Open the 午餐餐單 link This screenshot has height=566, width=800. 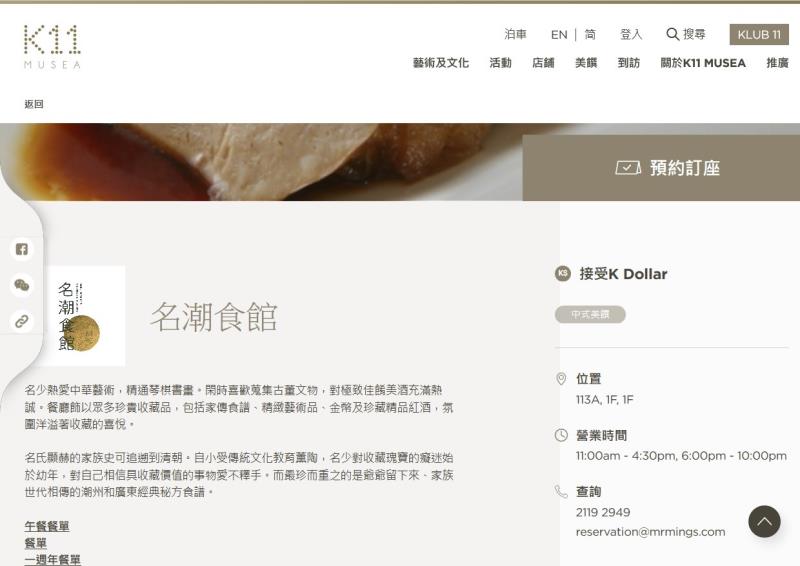click(47, 526)
